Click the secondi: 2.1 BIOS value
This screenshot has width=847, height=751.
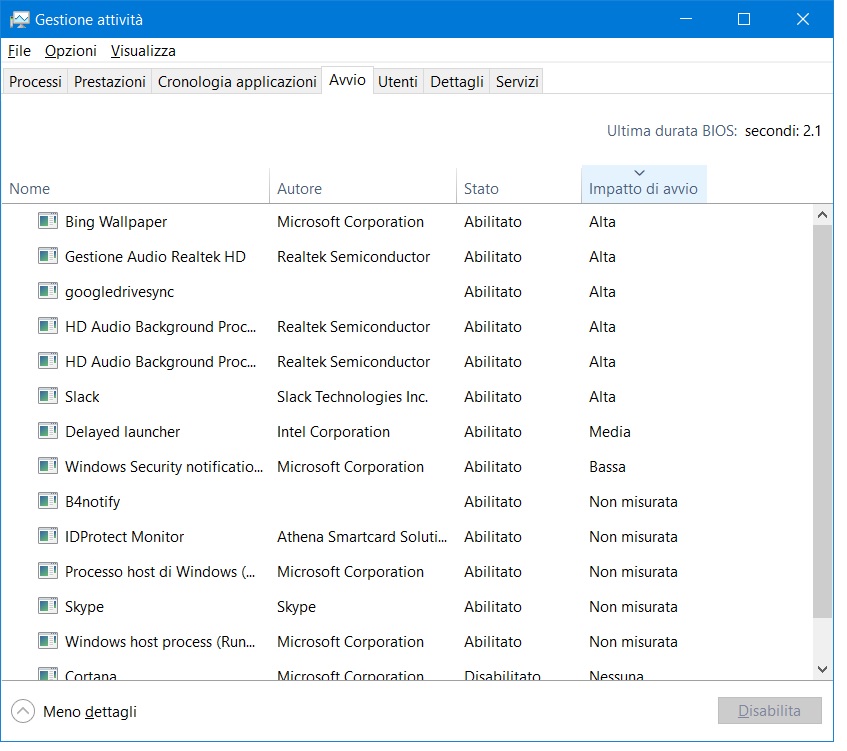coord(783,131)
